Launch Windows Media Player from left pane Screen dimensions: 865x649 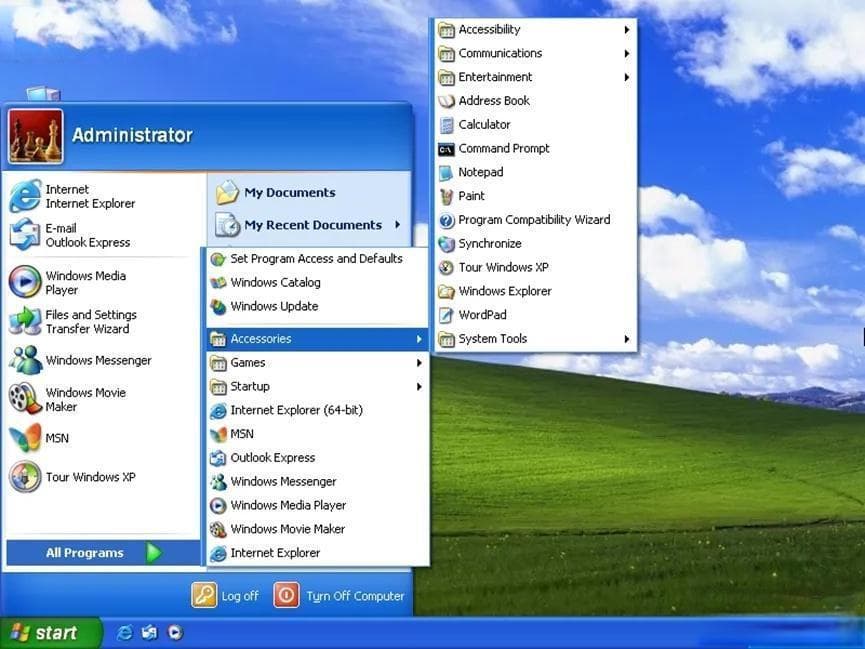pyautogui.click(x=103, y=283)
